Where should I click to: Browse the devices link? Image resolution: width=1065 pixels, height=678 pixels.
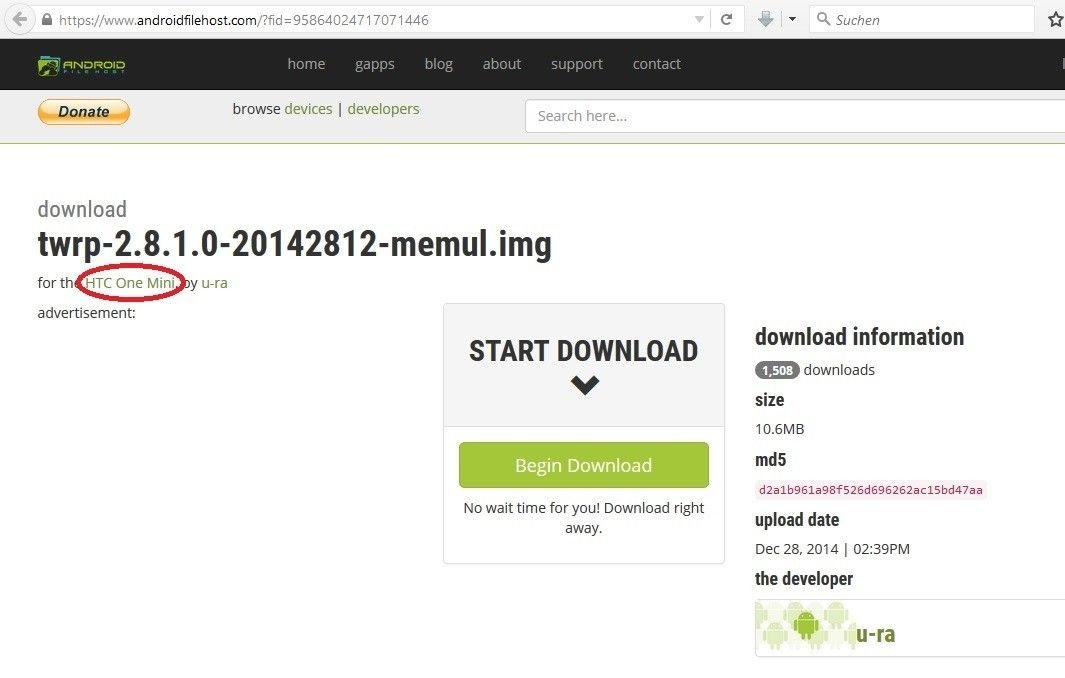pyautogui.click(x=308, y=109)
